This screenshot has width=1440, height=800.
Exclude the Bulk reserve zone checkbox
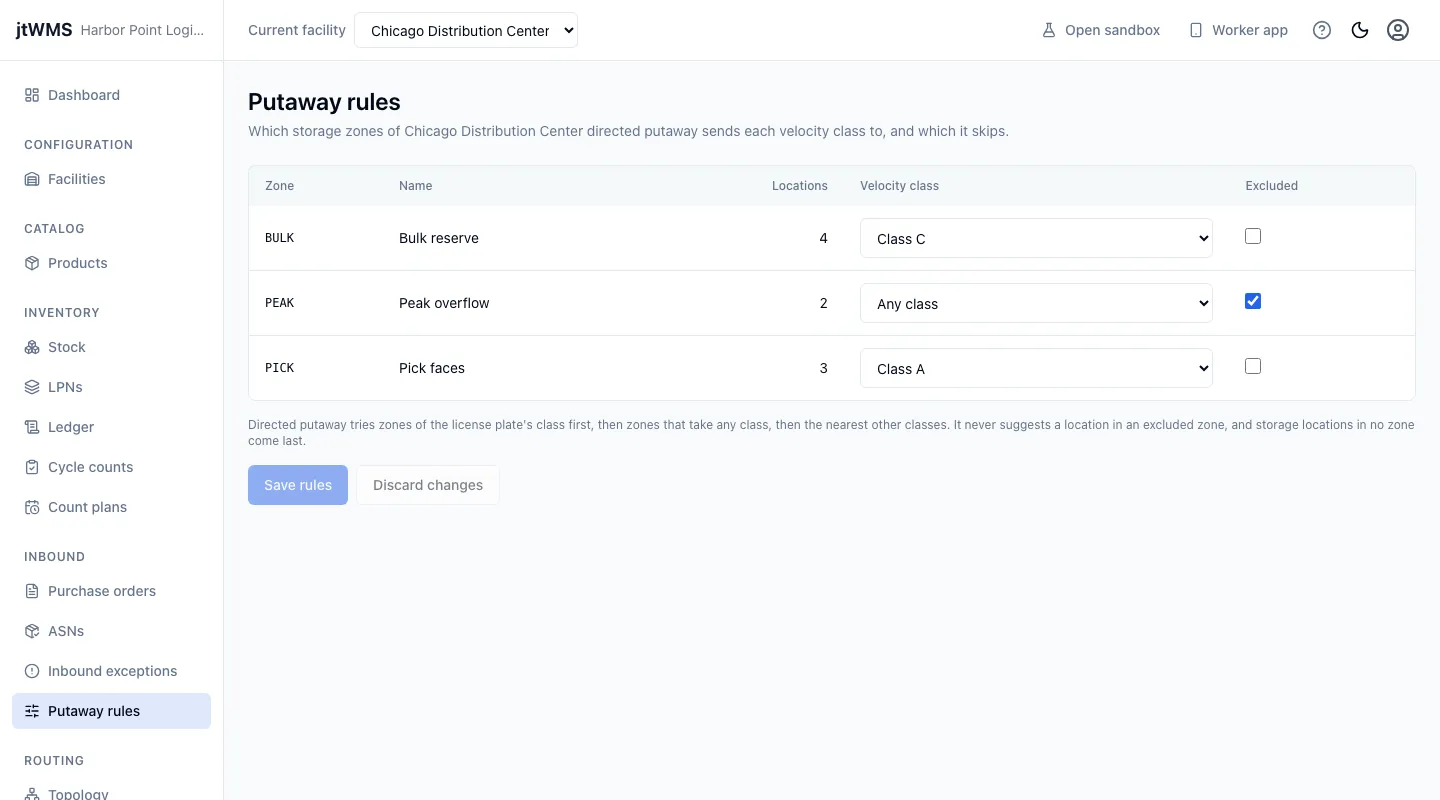click(x=1253, y=236)
